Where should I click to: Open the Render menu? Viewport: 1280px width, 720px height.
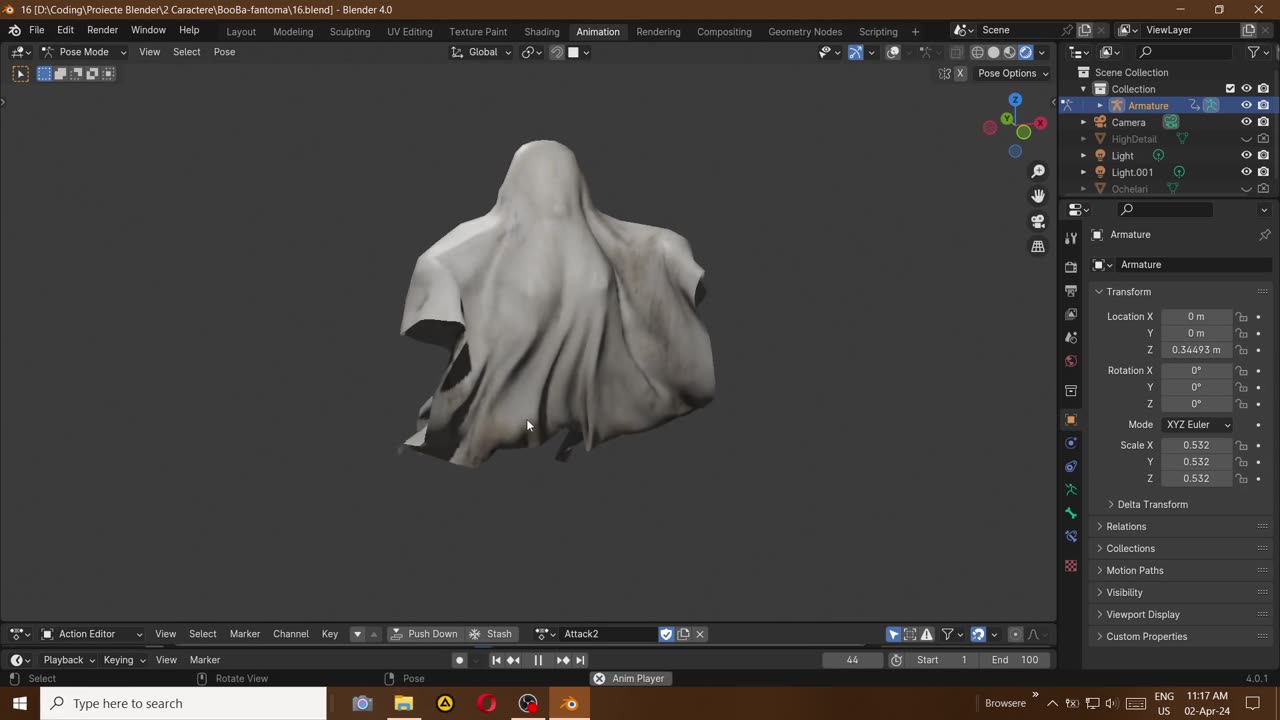102,30
